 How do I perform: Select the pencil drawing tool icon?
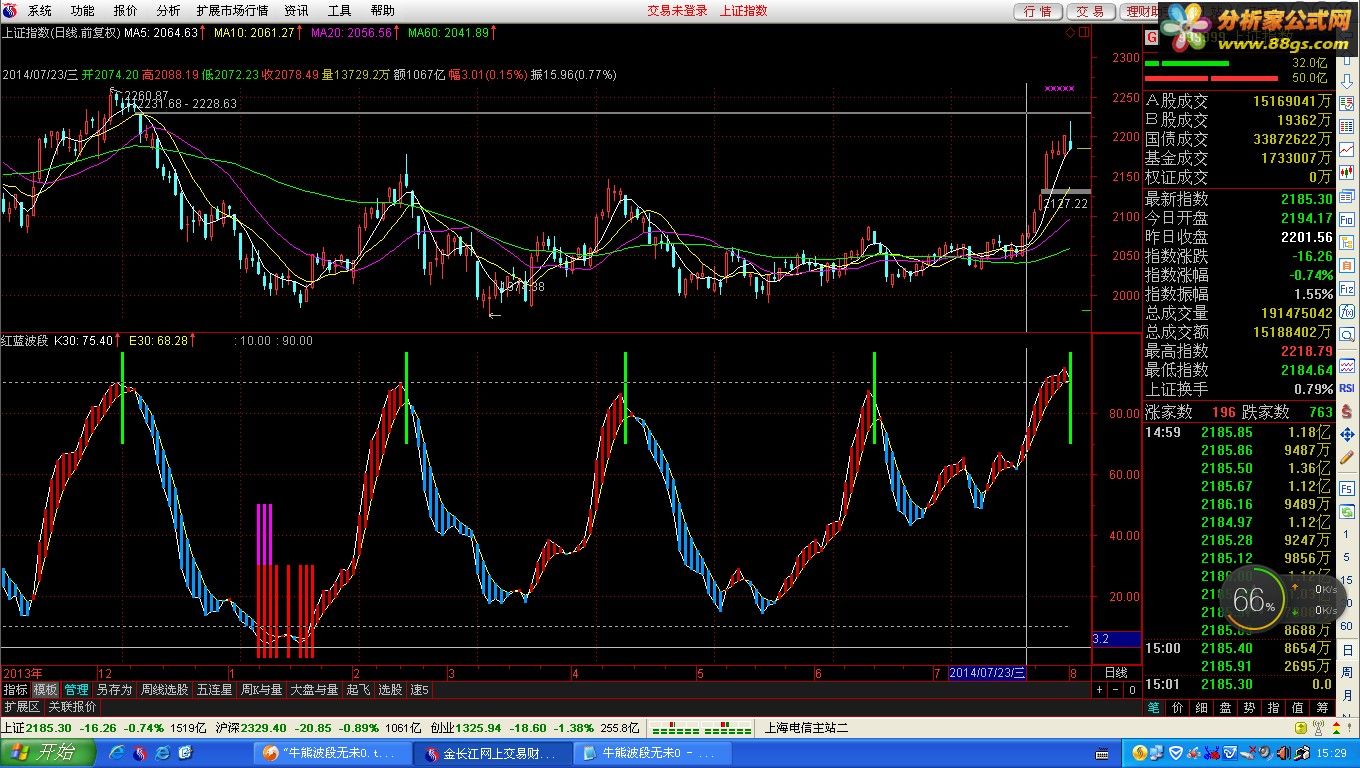pos(1346,457)
